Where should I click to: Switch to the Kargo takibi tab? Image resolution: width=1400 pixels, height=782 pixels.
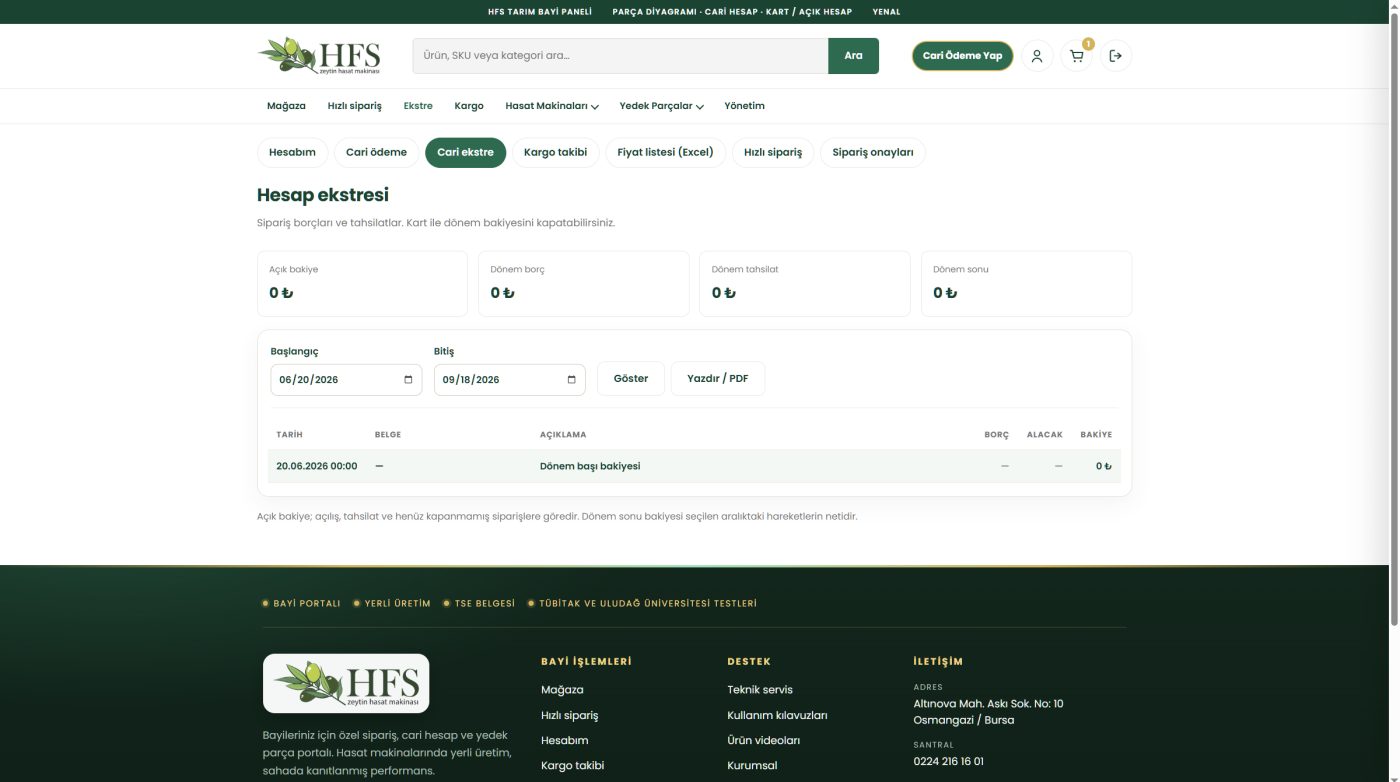click(x=556, y=152)
